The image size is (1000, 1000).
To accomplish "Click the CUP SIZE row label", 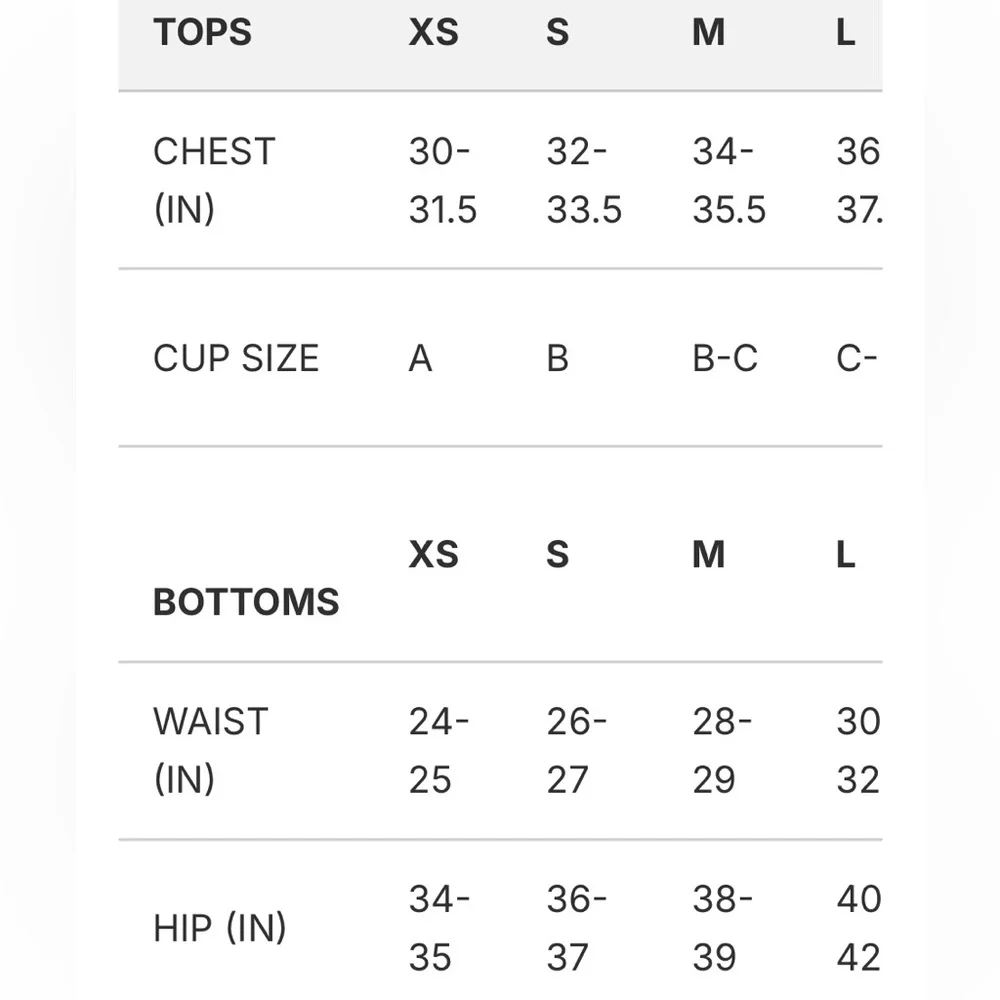I will click(236, 358).
